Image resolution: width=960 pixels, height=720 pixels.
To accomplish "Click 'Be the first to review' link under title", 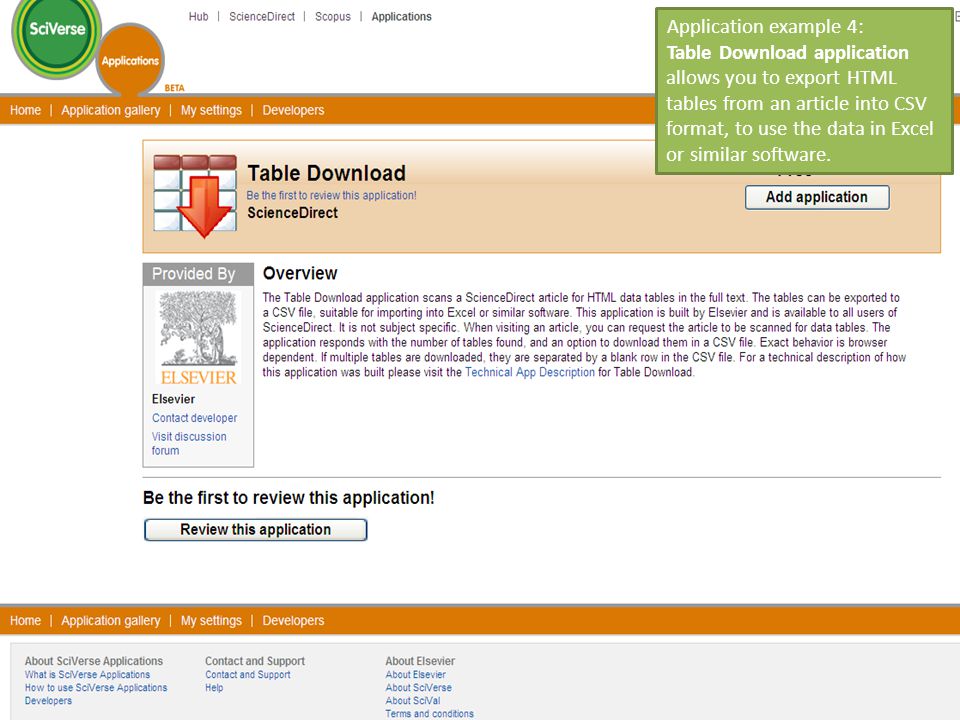I will (x=331, y=195).
